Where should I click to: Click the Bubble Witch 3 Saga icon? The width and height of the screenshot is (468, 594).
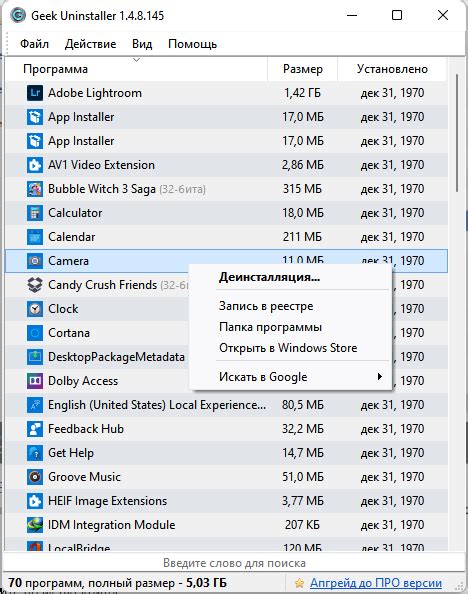(x=35, y=189)
